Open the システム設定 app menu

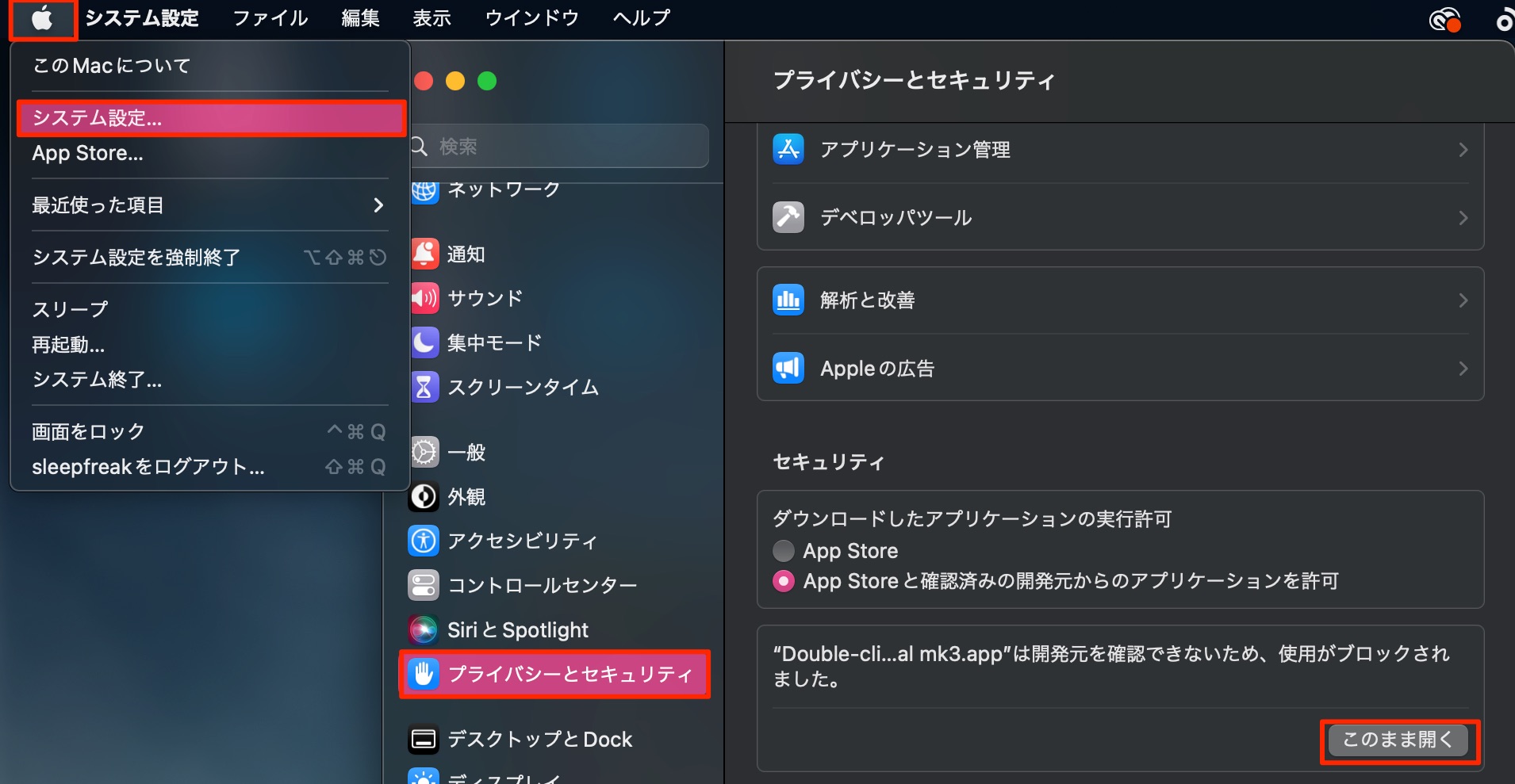(142, 18)
